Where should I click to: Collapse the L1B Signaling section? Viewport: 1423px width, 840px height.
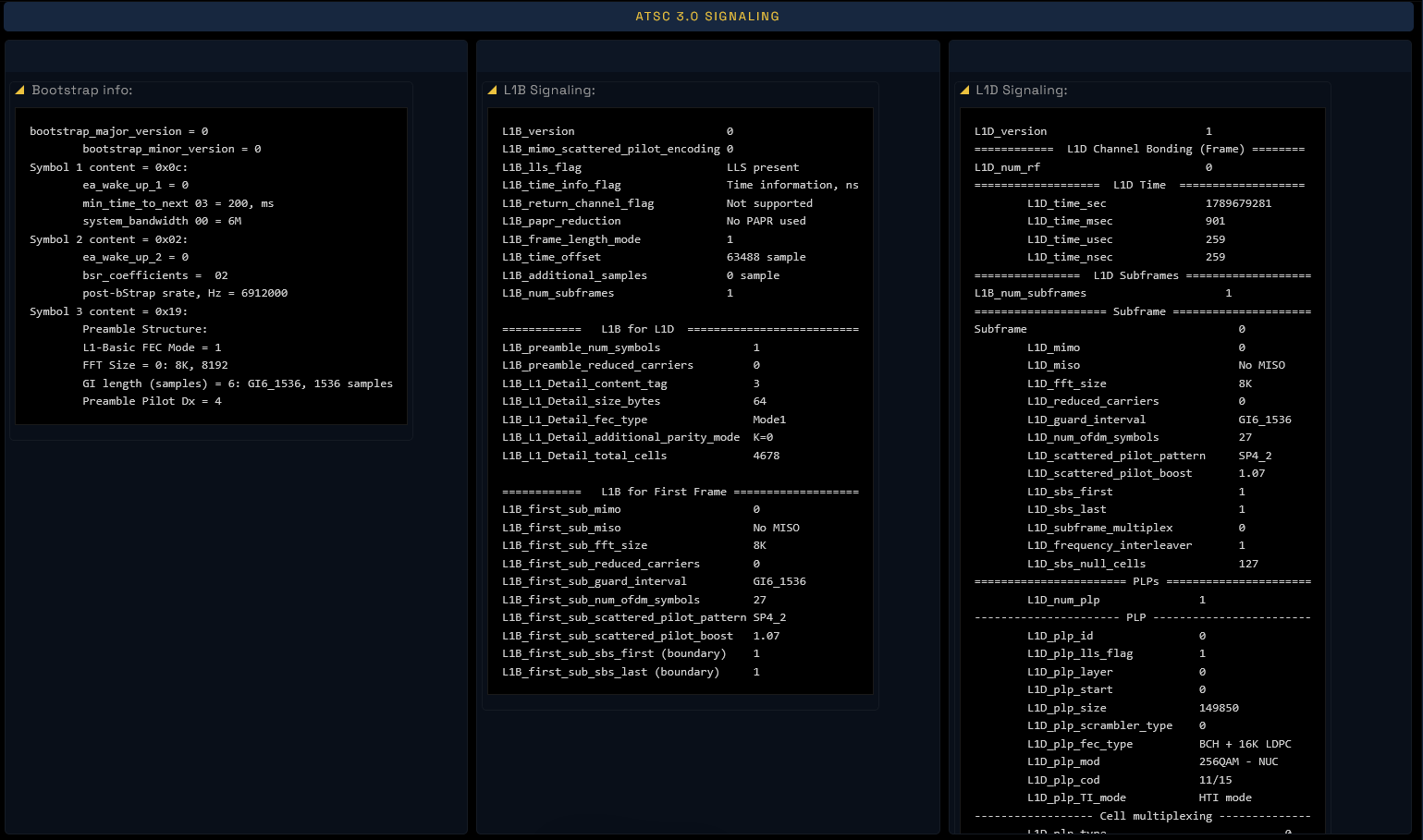[x=492, y=90]
